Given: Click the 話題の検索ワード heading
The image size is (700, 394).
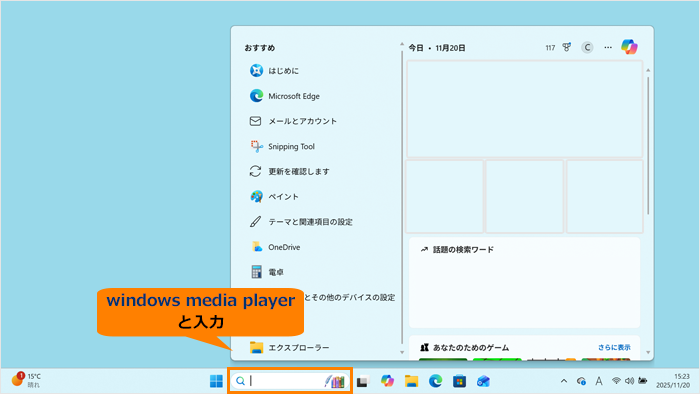Looking at the screenshot, I should pos(463,249).
